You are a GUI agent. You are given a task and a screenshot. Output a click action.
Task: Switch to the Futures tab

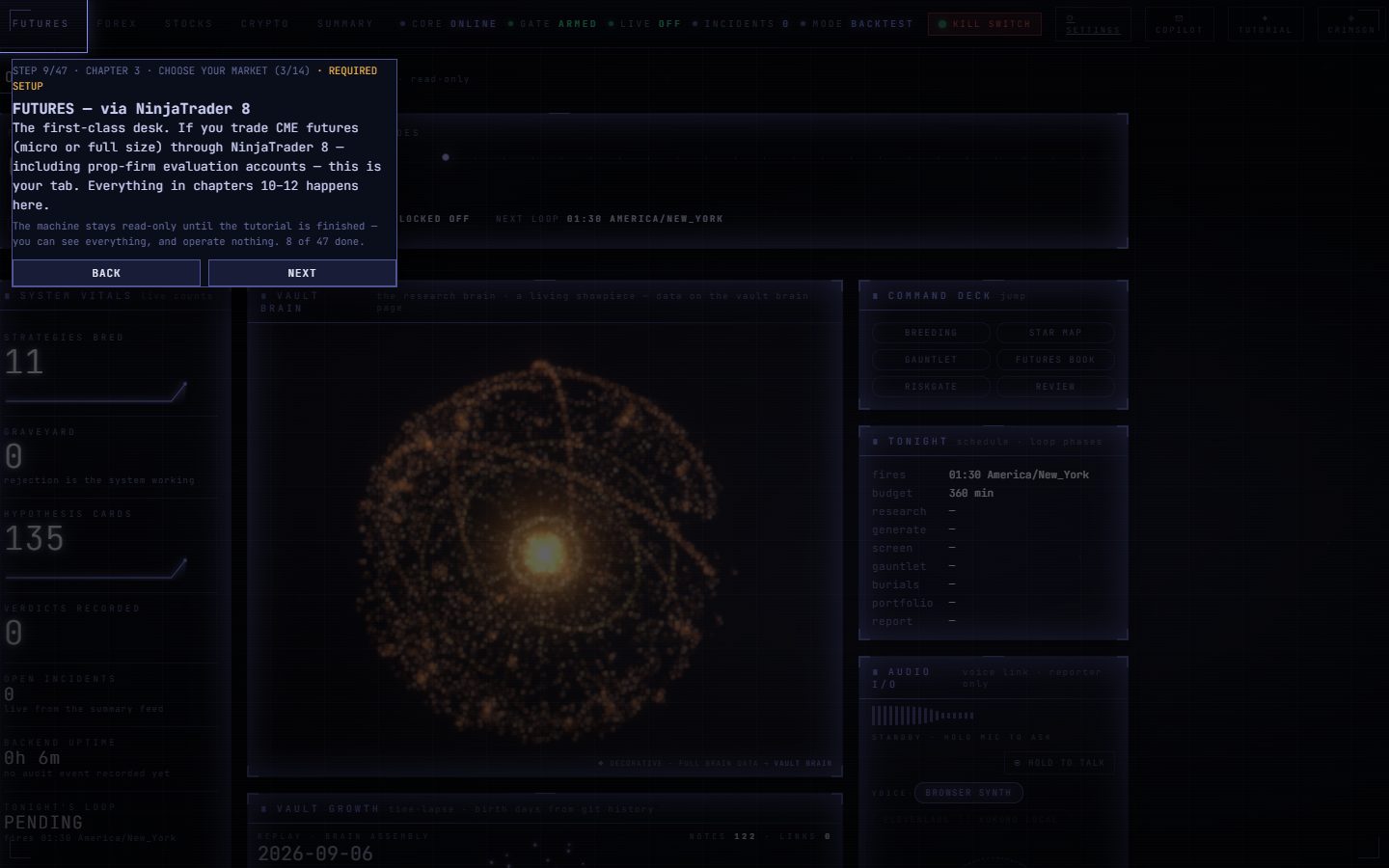click(x=41, y=24)
